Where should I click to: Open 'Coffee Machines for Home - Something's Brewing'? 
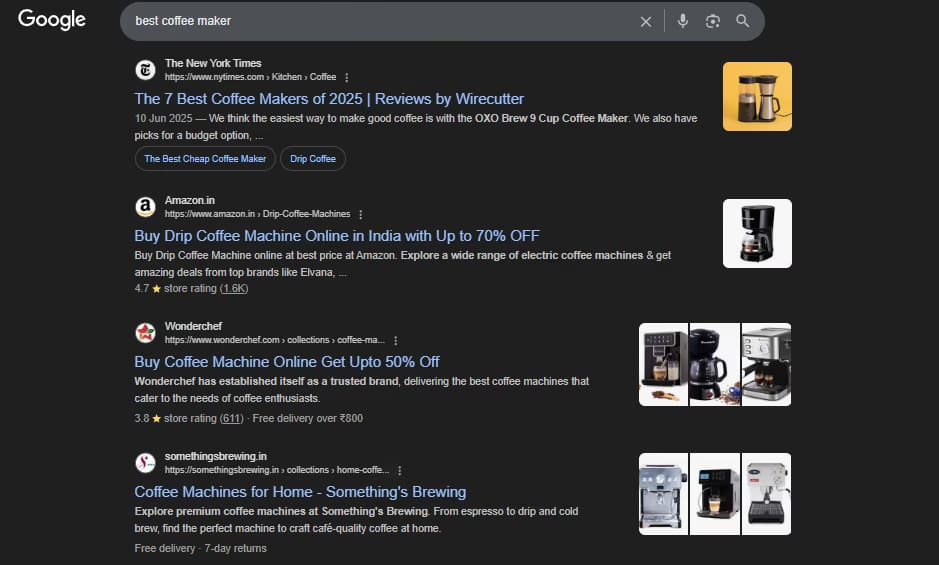300,491
